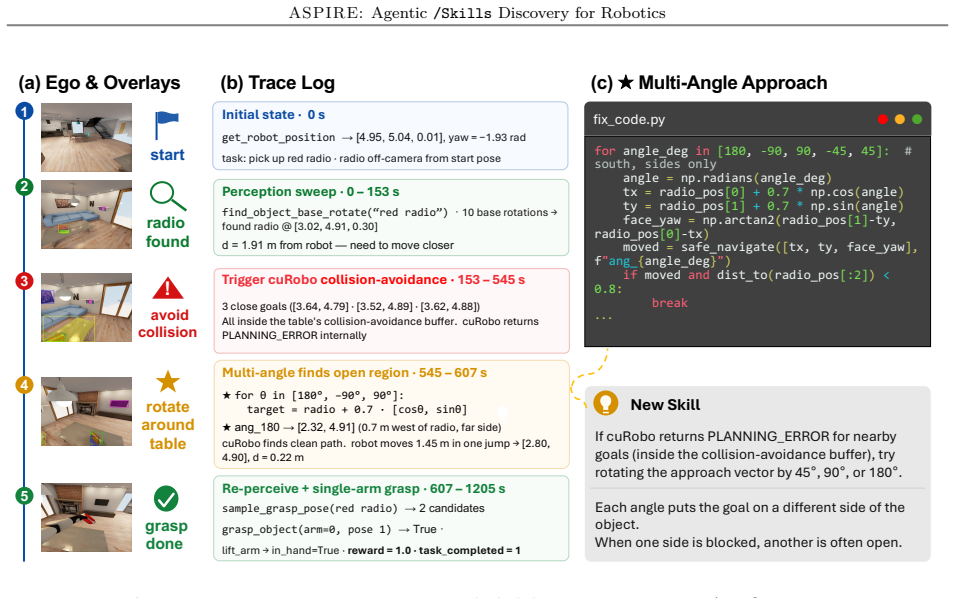The height and width of the screenshot is (598, 955).
Task: Click the green grasp done checkmark icon
Action: click(166, 499)
